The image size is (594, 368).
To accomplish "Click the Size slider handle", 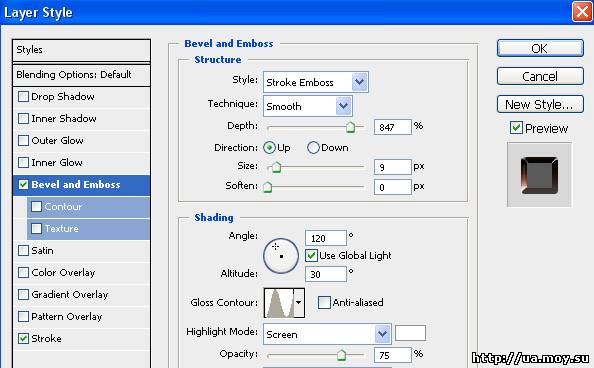I will [x=277, y=167].
